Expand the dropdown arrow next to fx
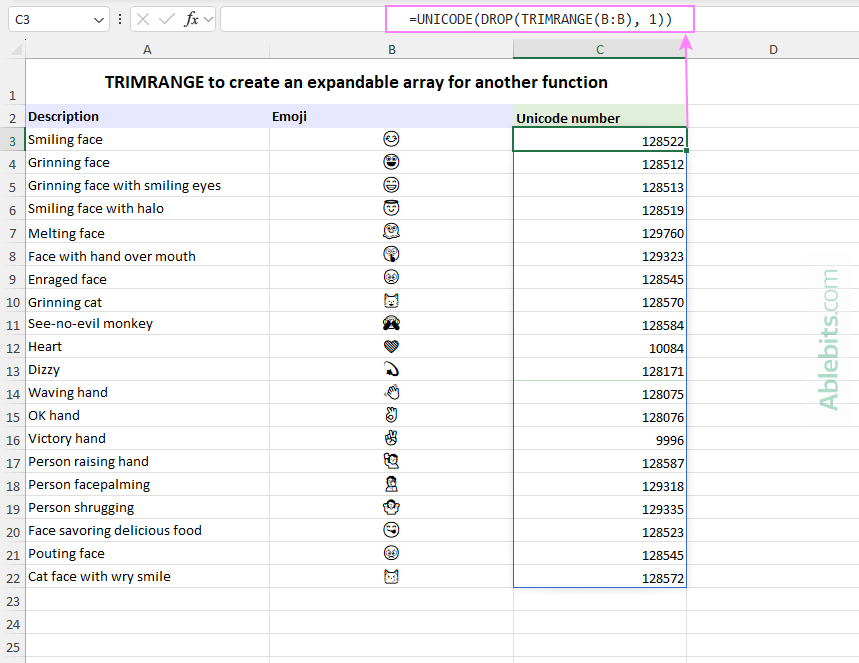The image size is (859, 663). point(207,19)
